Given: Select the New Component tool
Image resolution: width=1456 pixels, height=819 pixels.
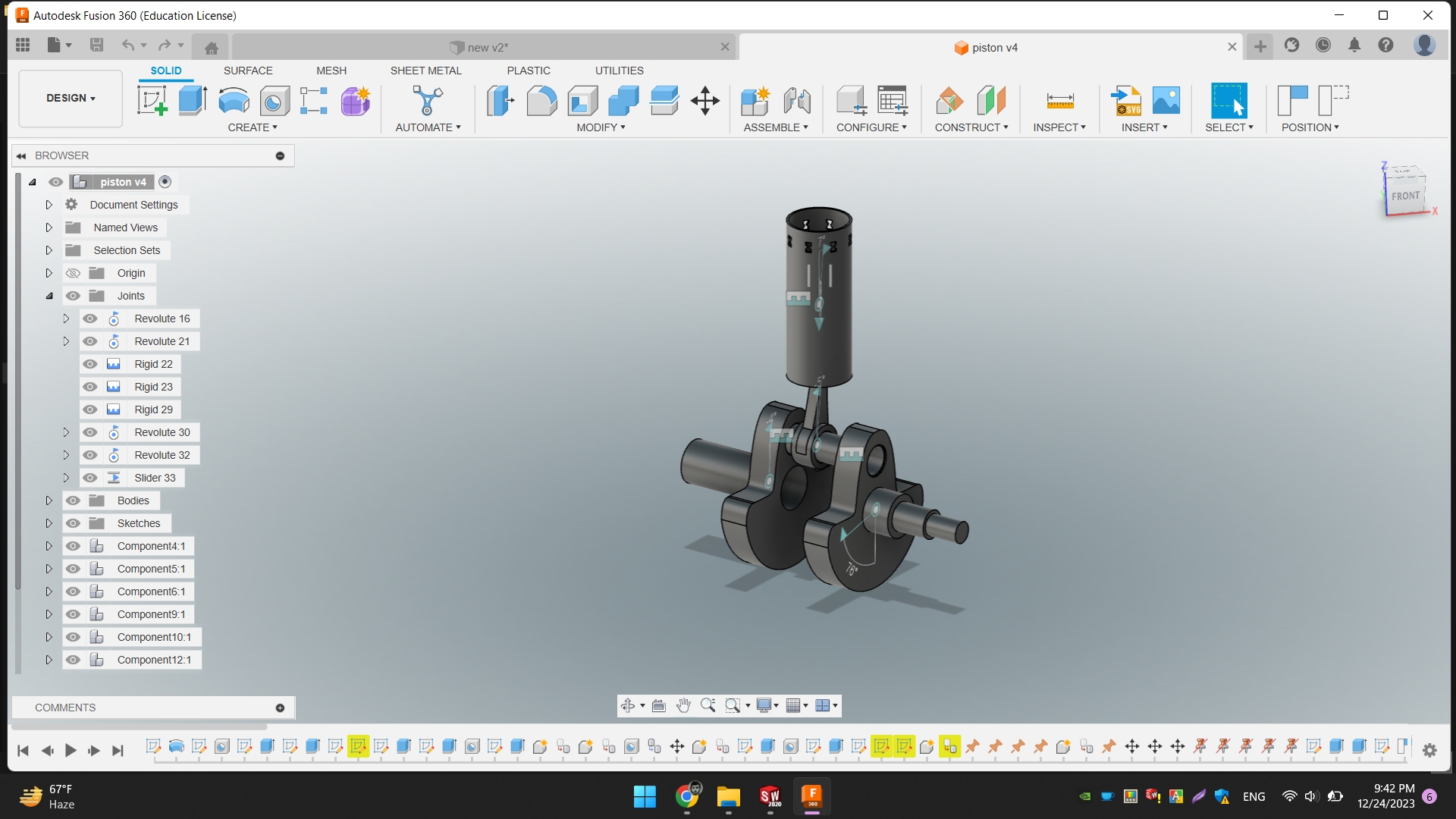Looking at the screenshot, I should click(755, 100).
